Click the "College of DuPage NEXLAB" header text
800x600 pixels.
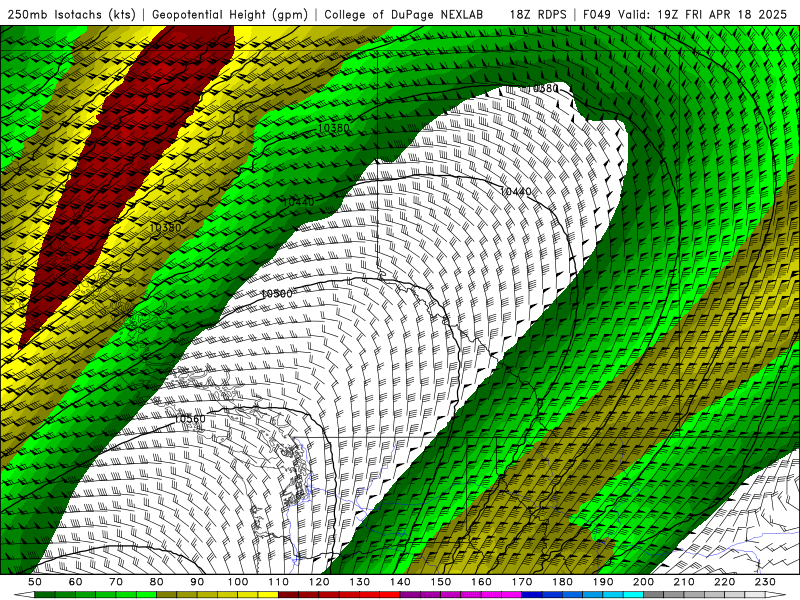[404, 15]
